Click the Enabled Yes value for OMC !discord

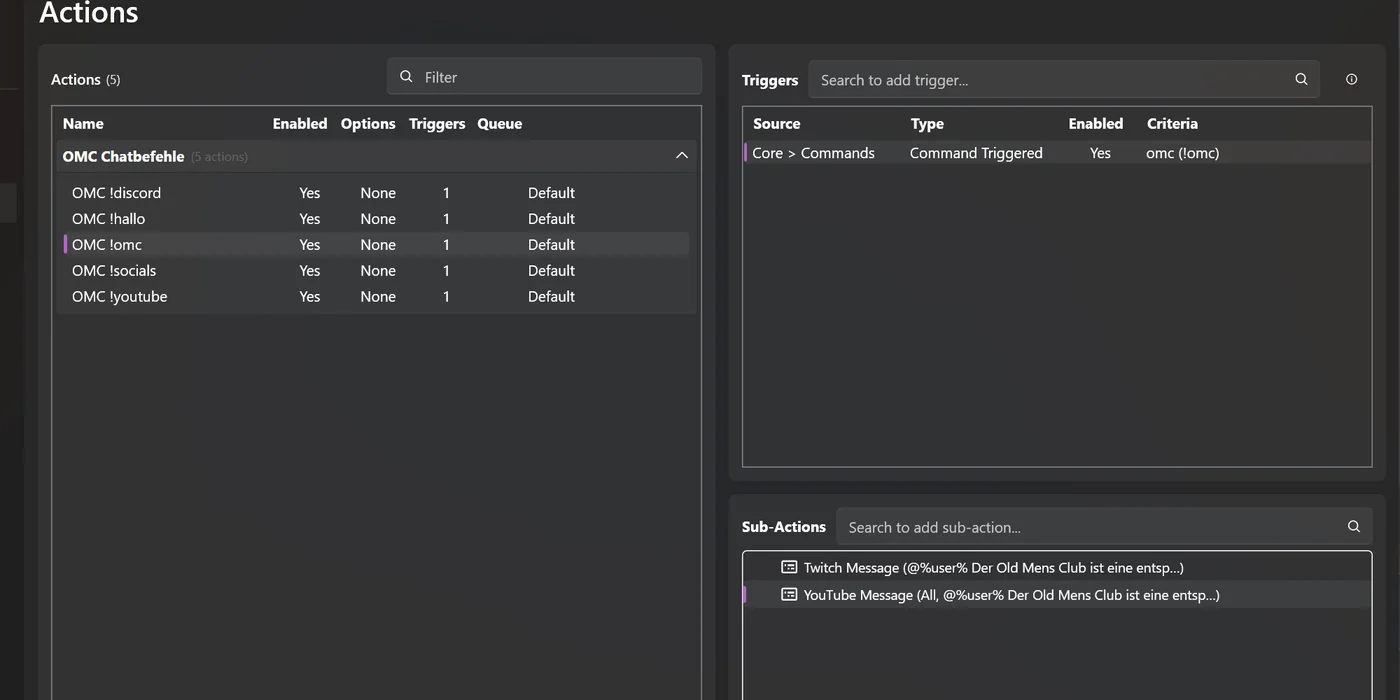tap(310, 193)
